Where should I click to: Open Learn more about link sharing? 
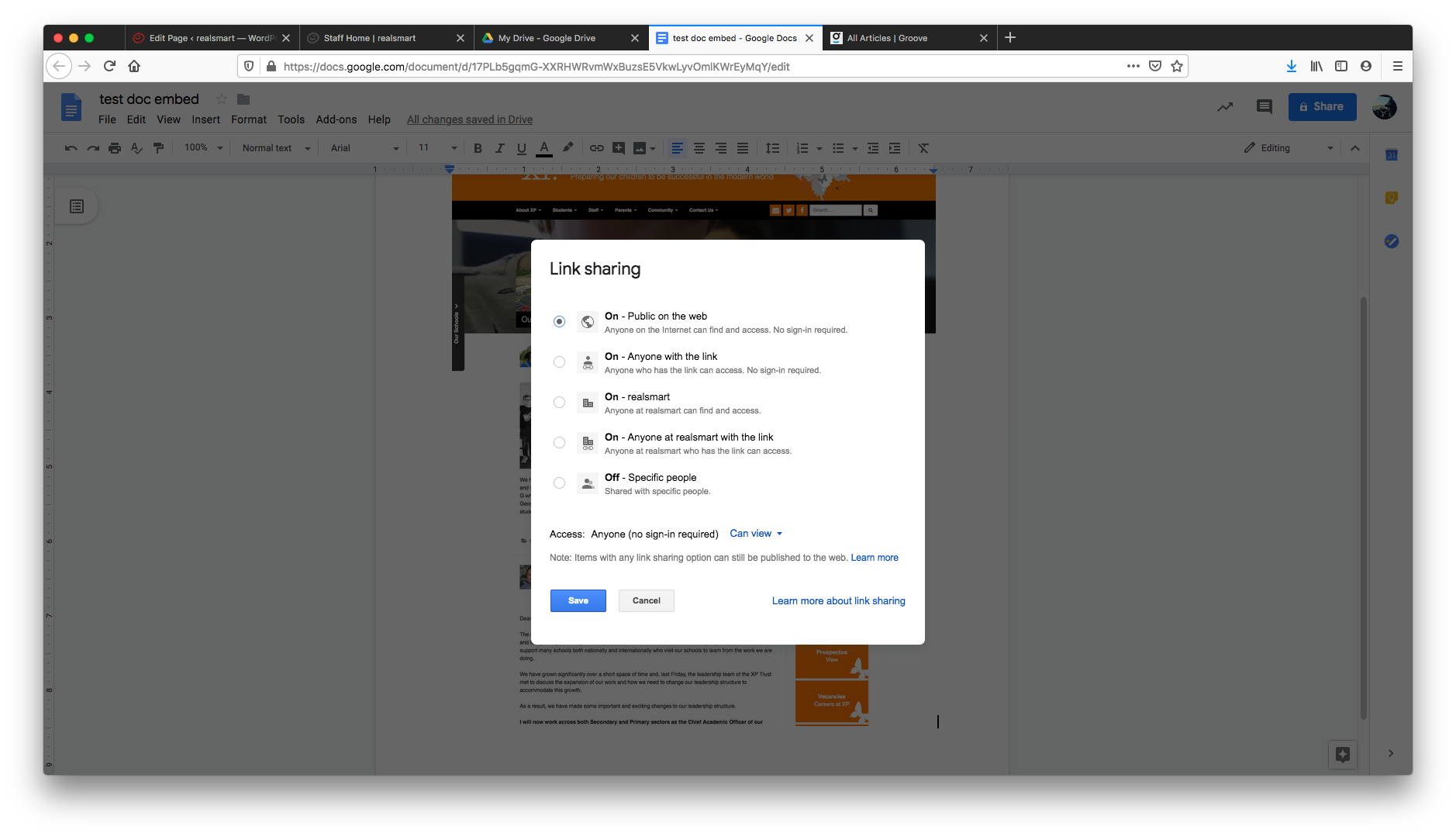[839, 601]
